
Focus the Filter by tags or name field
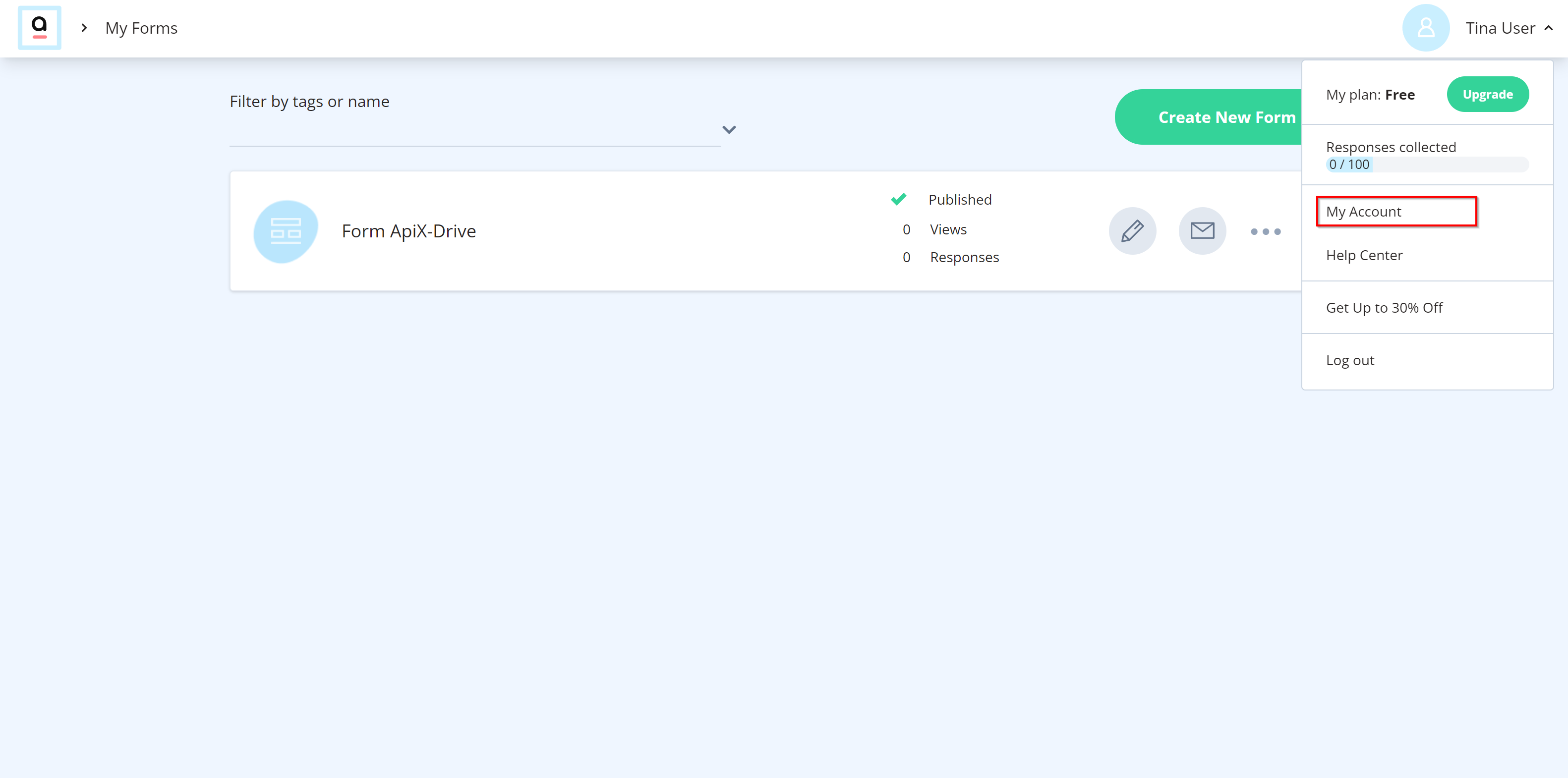(x=475, y=129)
